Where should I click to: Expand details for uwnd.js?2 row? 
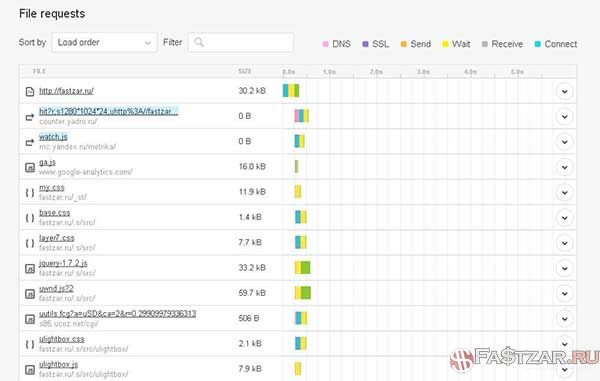pos(564,293)
